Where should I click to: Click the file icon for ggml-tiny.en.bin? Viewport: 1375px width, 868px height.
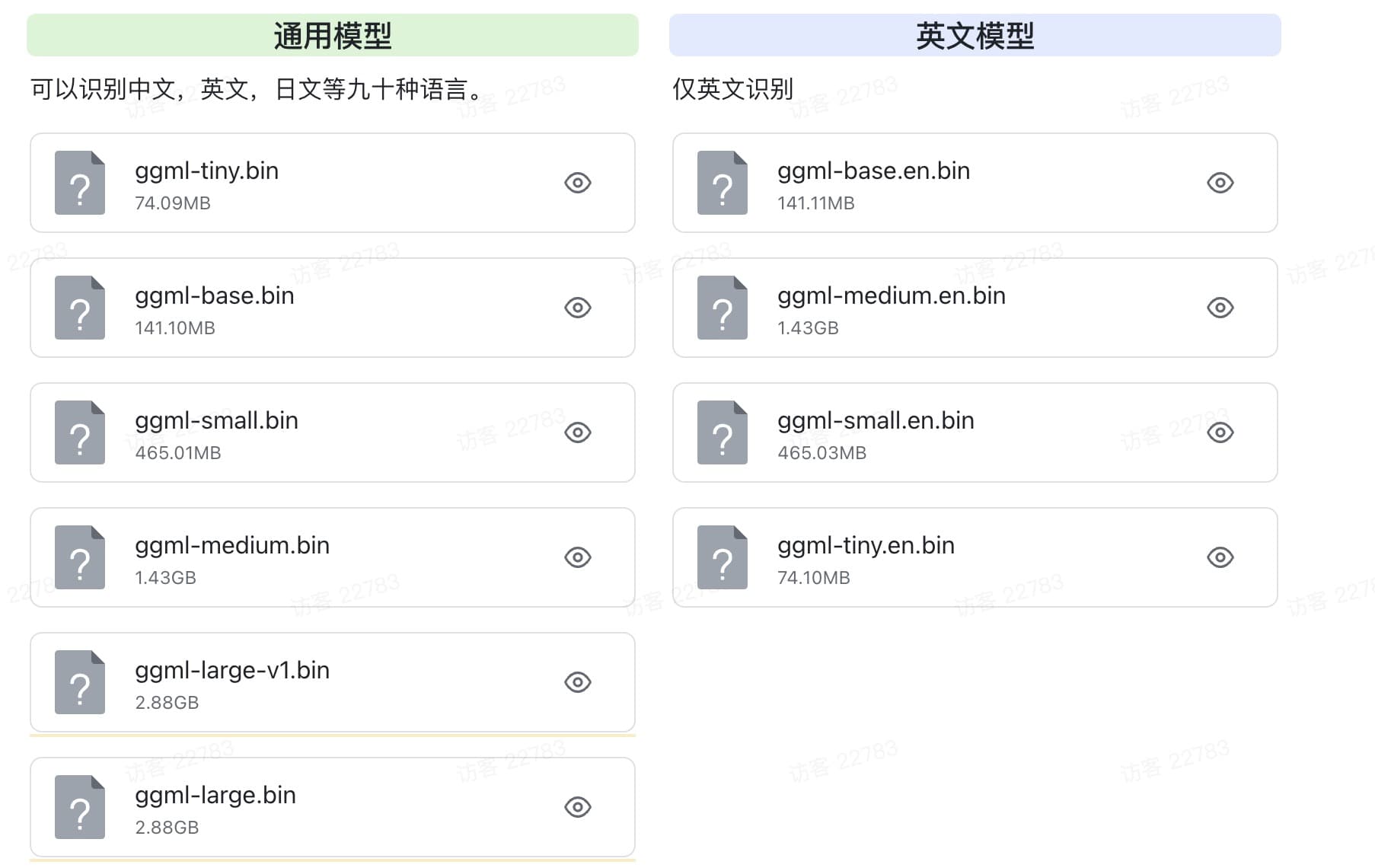coord(723,557)
